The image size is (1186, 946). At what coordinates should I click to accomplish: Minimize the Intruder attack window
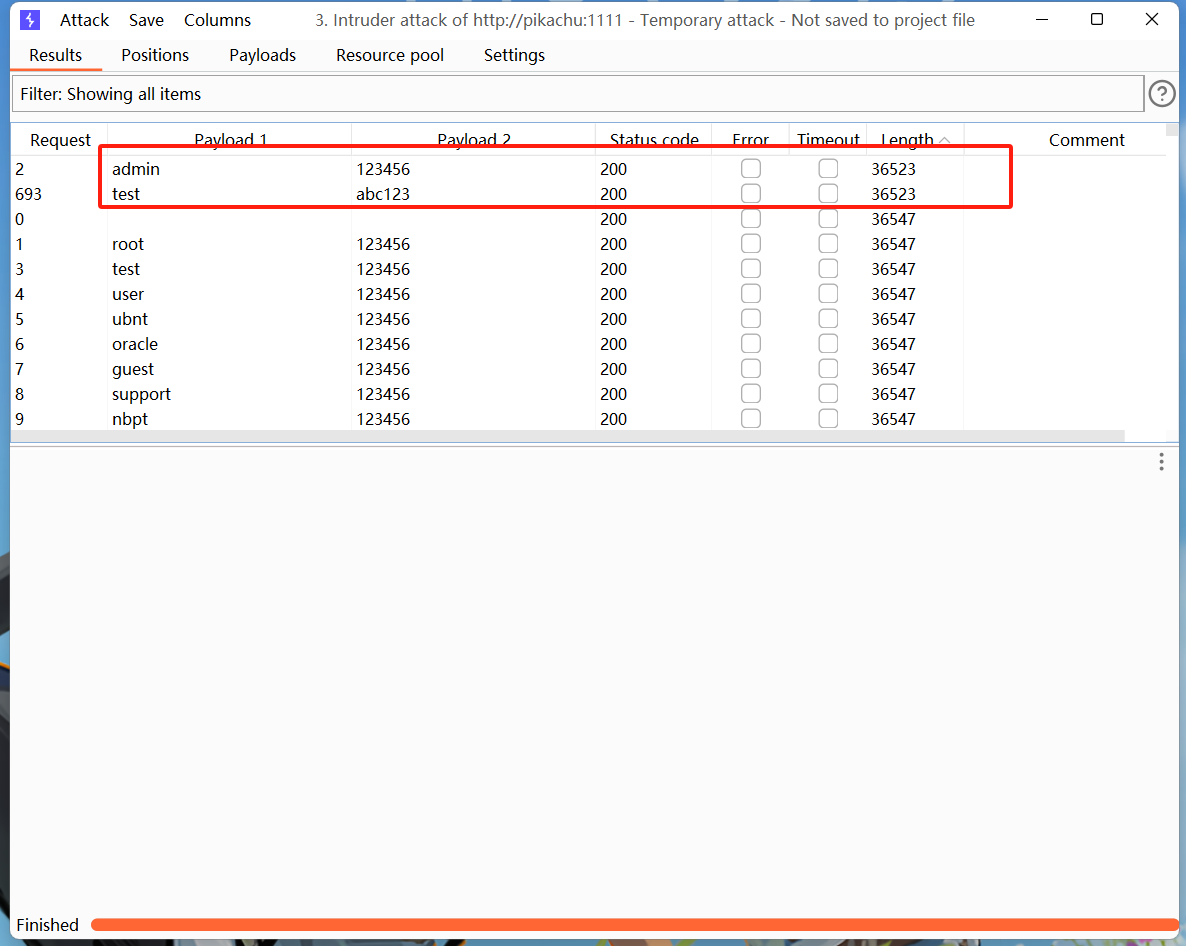tap(1042, 20)
